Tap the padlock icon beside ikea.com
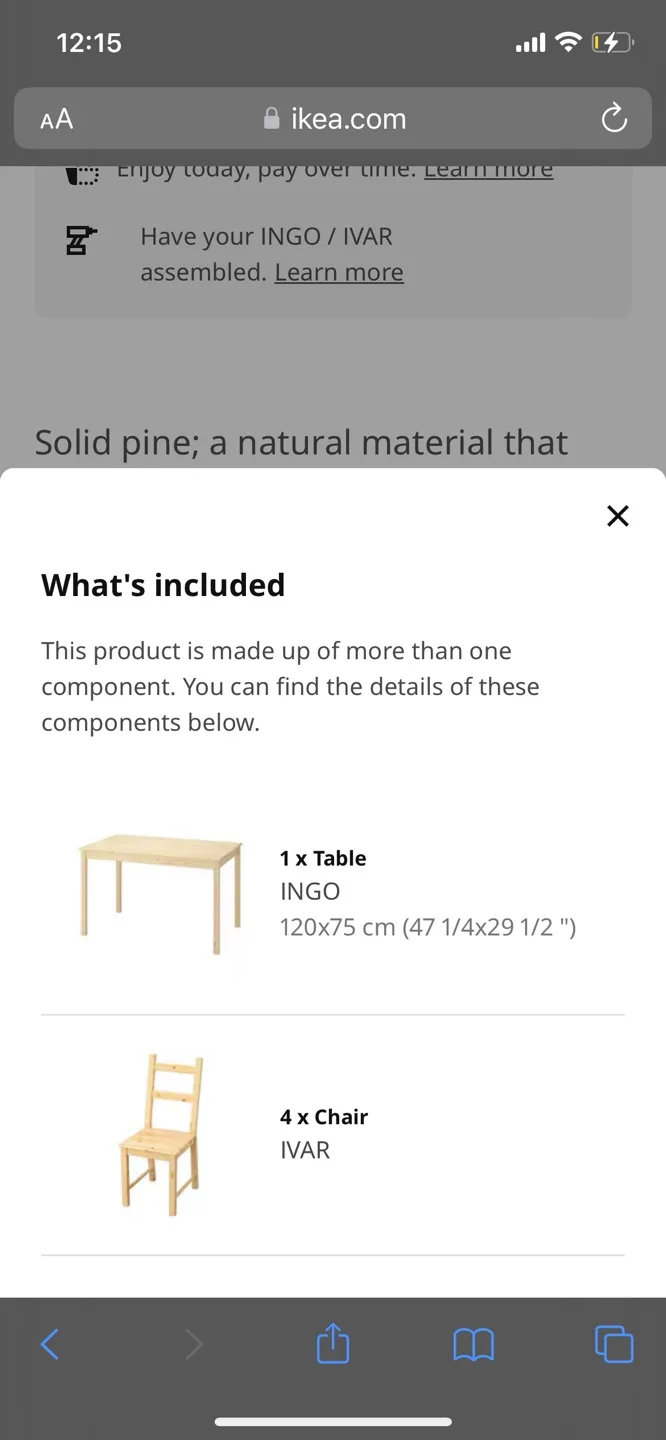 point(270,118)
